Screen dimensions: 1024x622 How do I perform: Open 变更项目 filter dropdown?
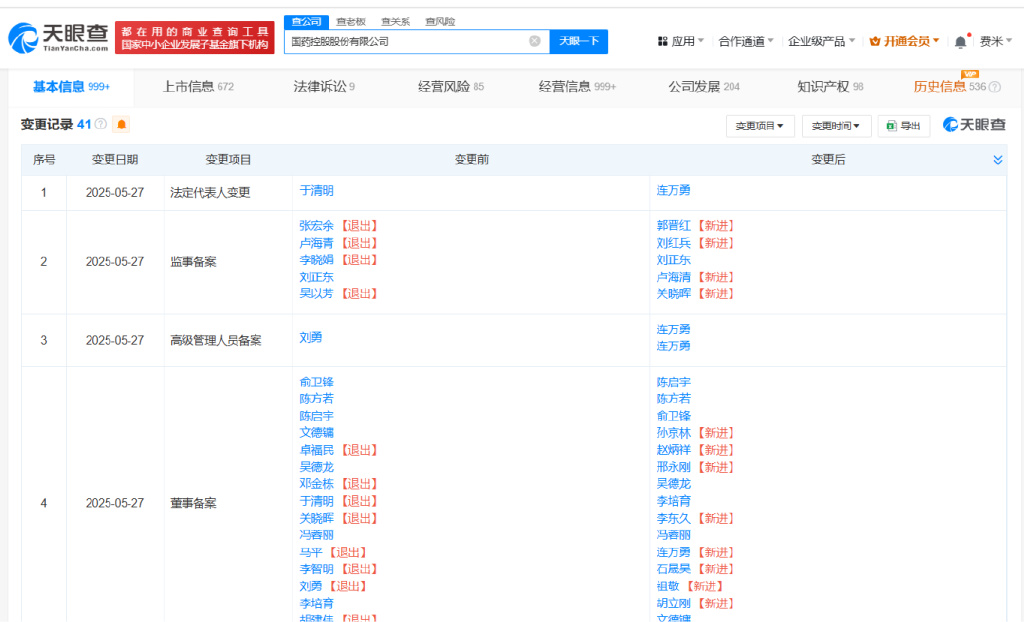760,125
